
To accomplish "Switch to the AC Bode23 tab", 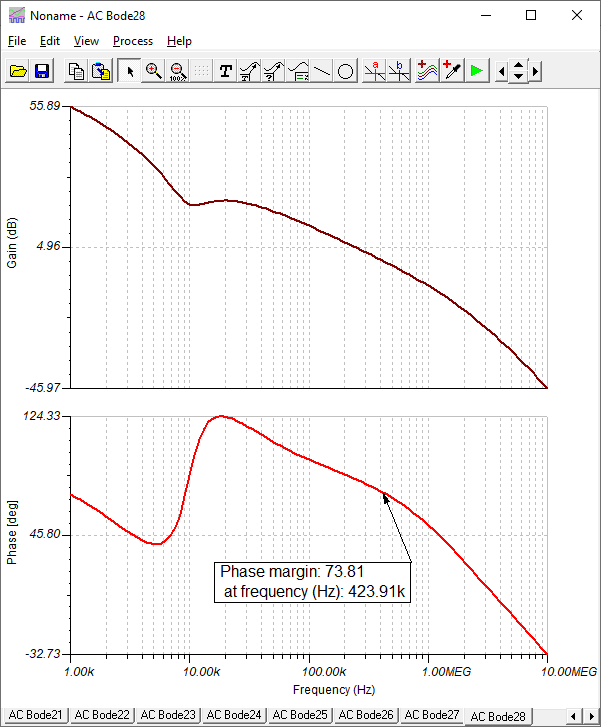I will coord(168,714).
